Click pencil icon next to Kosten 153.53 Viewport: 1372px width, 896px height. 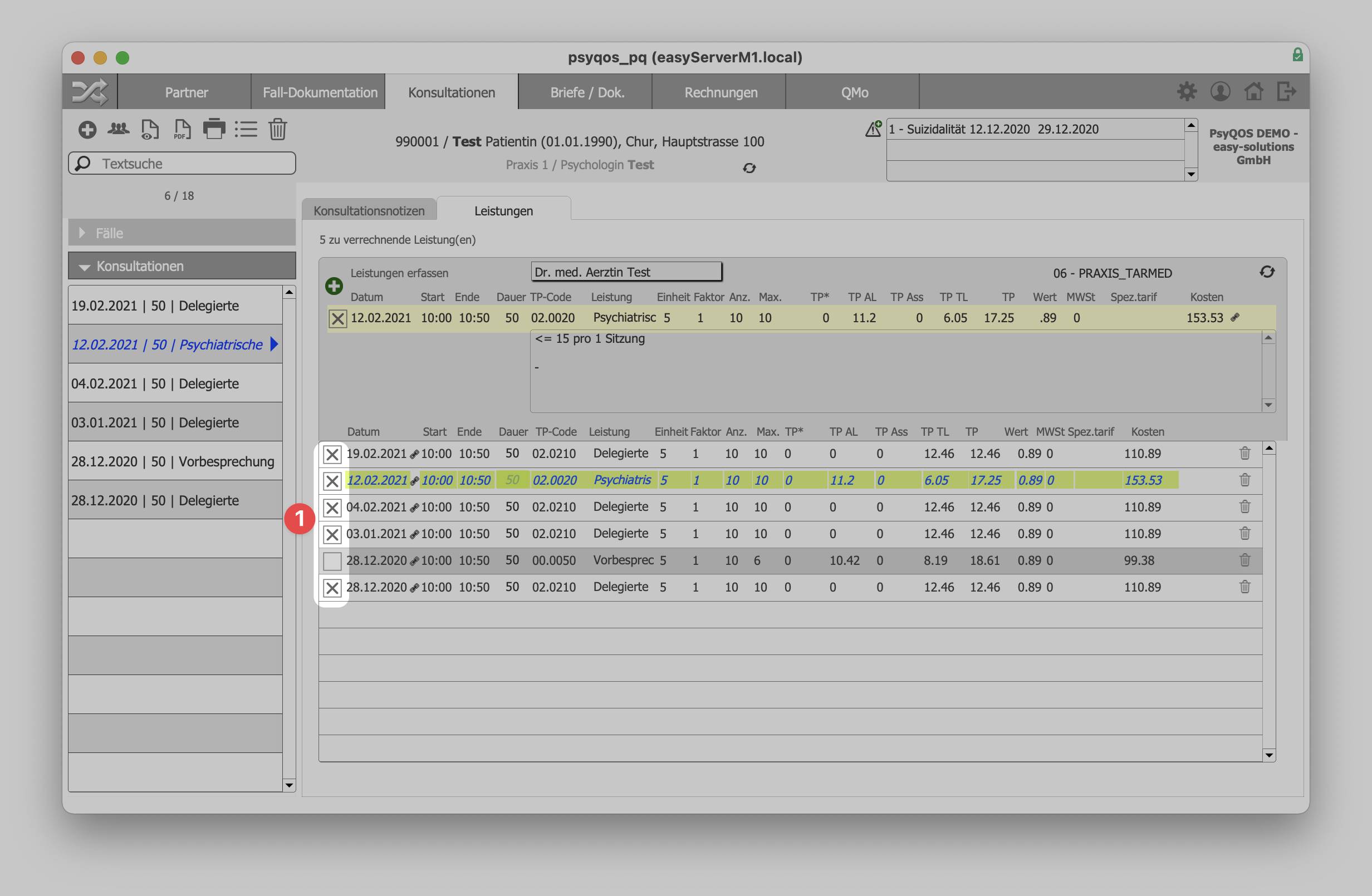[1235, 317]
